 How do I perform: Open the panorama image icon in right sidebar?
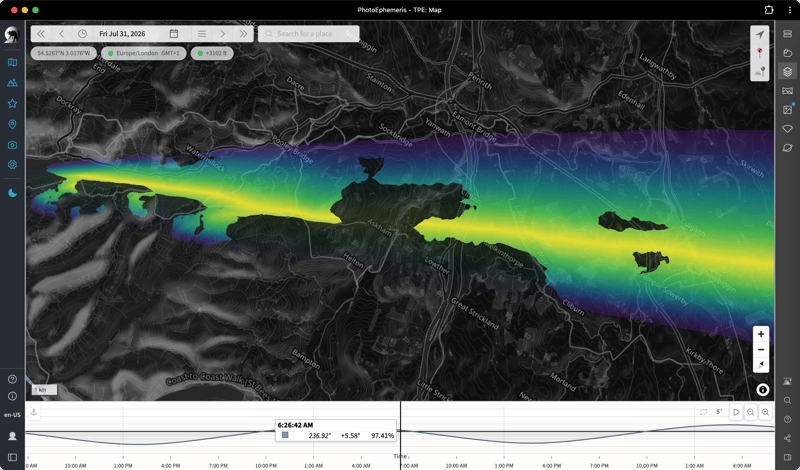tap(787, 91)
